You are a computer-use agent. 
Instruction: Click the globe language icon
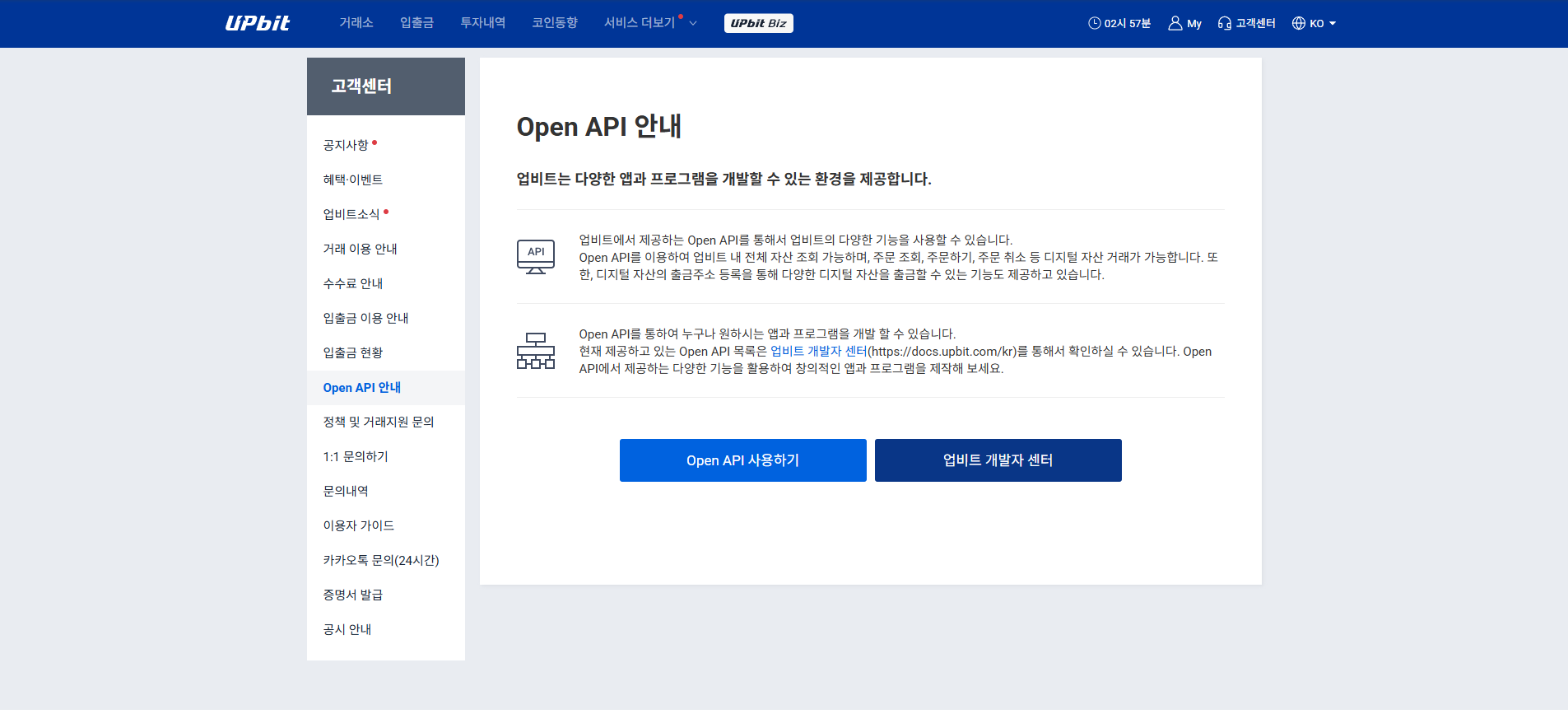pyautogui.click(x=1299, y=23)
